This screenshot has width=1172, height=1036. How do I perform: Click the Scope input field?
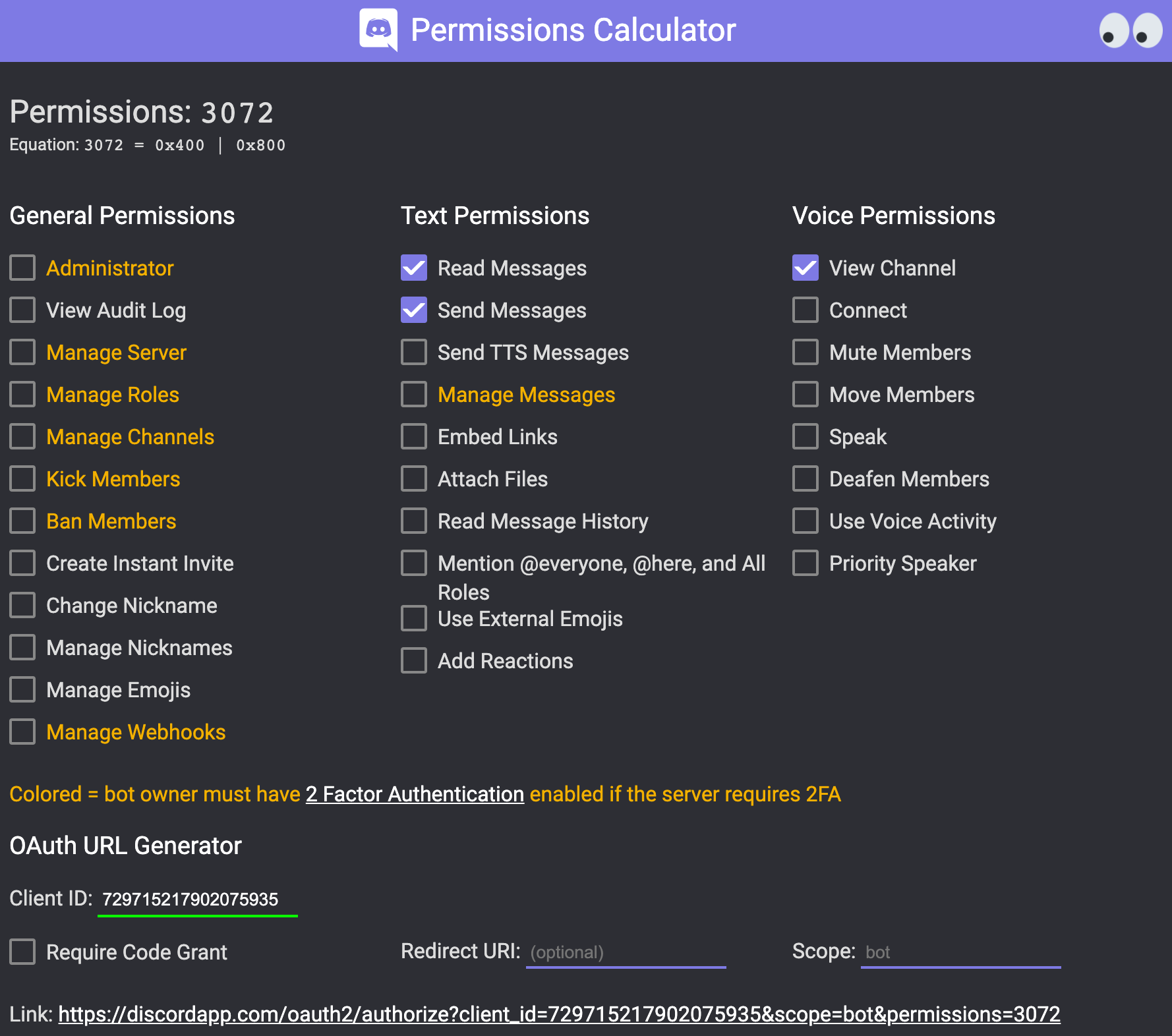point(961,952)
